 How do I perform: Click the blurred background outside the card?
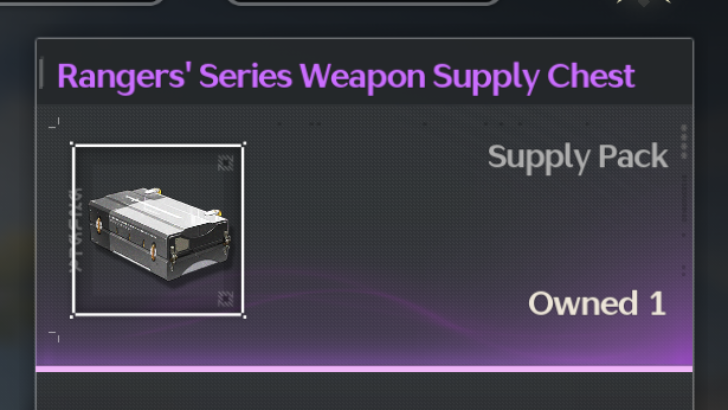coord(17,209)
